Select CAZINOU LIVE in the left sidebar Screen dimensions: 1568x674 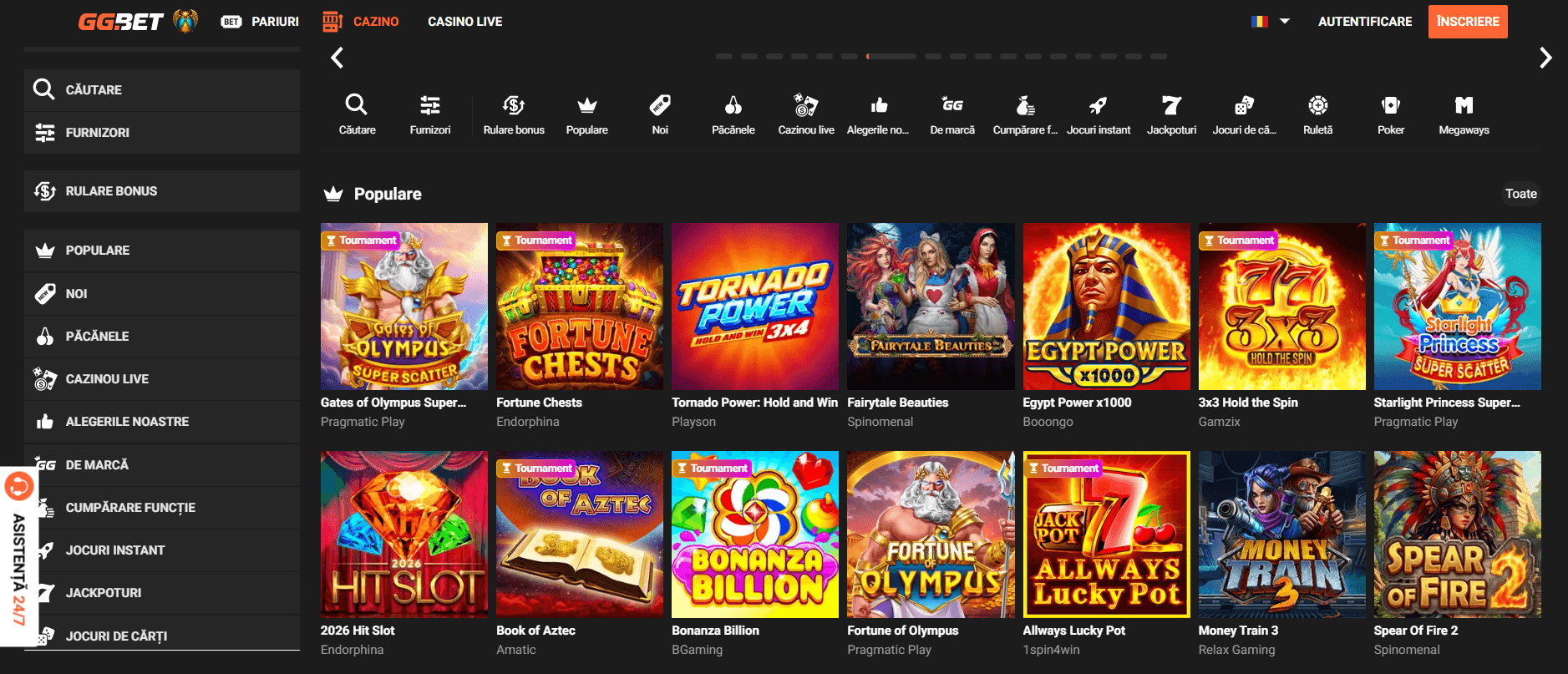(162, 379)
